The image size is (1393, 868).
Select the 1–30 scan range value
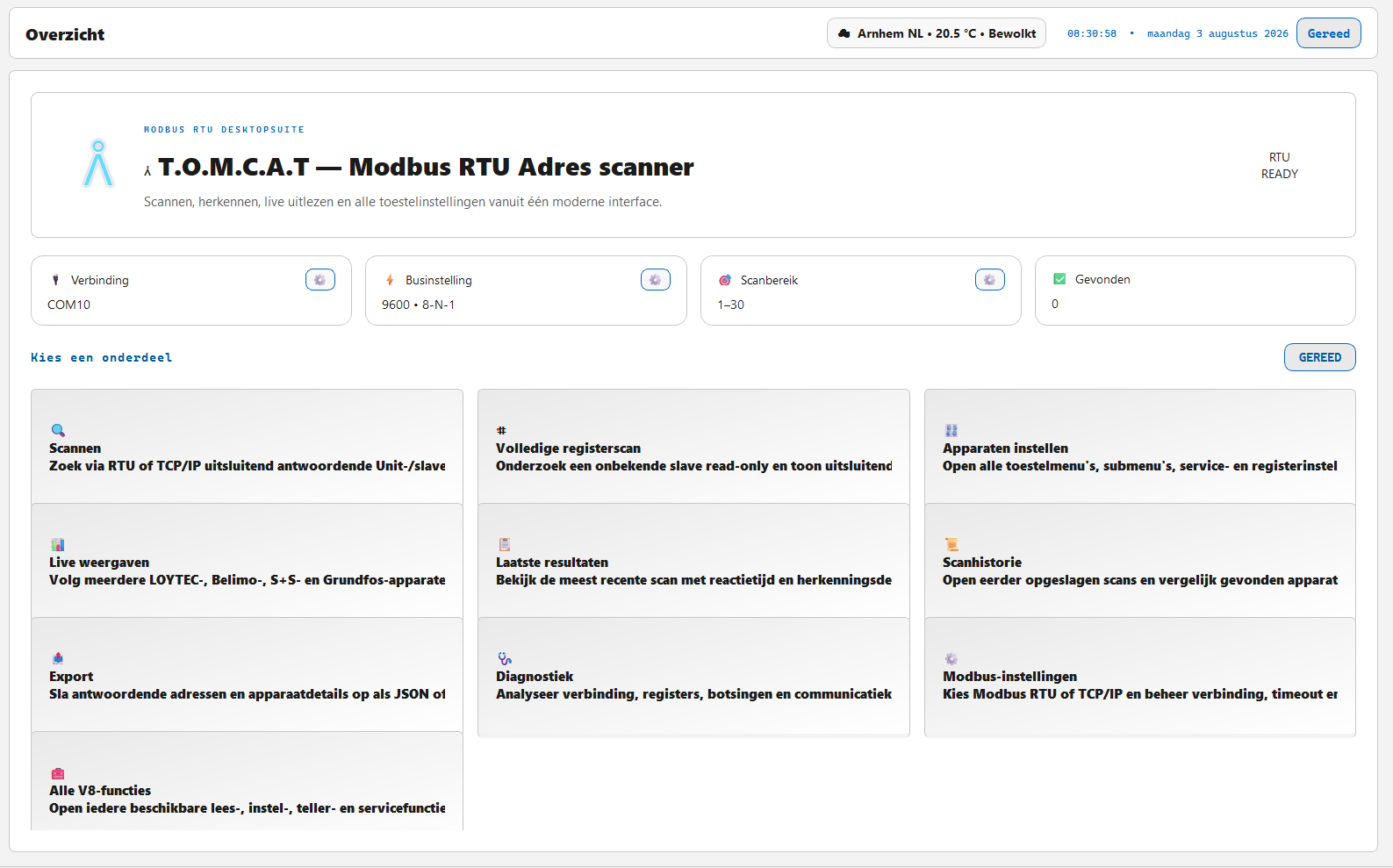point(731,305)
